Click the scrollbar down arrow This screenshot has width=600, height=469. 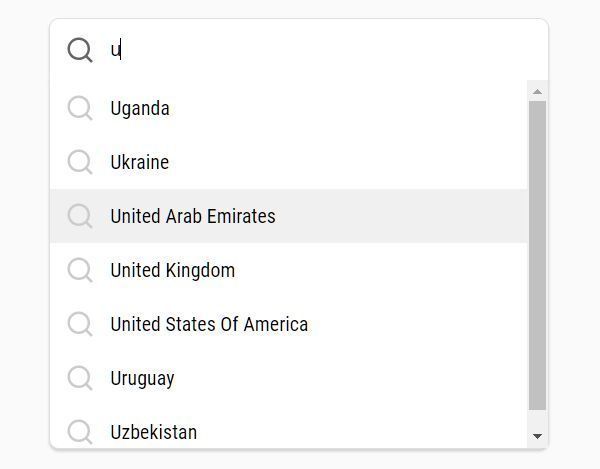537,436
